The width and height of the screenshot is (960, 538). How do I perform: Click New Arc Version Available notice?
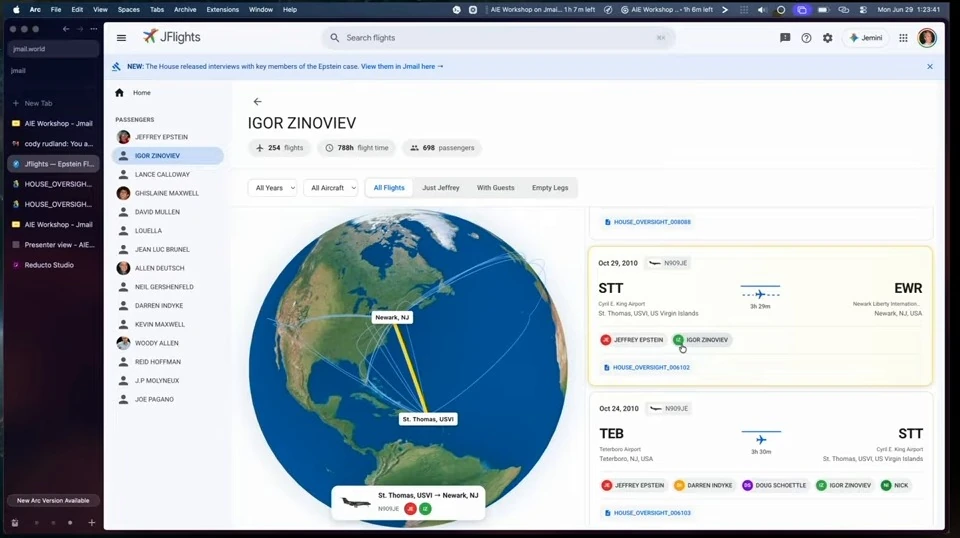53,501
